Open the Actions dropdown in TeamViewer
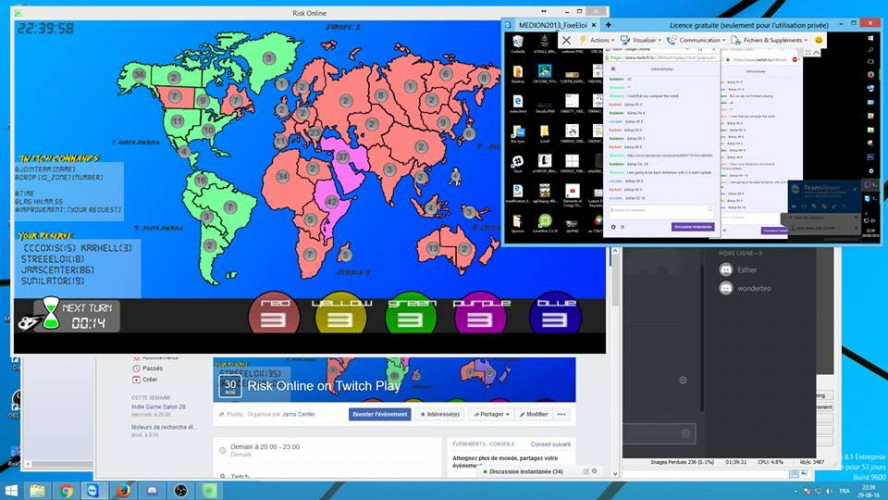 click(x=597, y=40)
